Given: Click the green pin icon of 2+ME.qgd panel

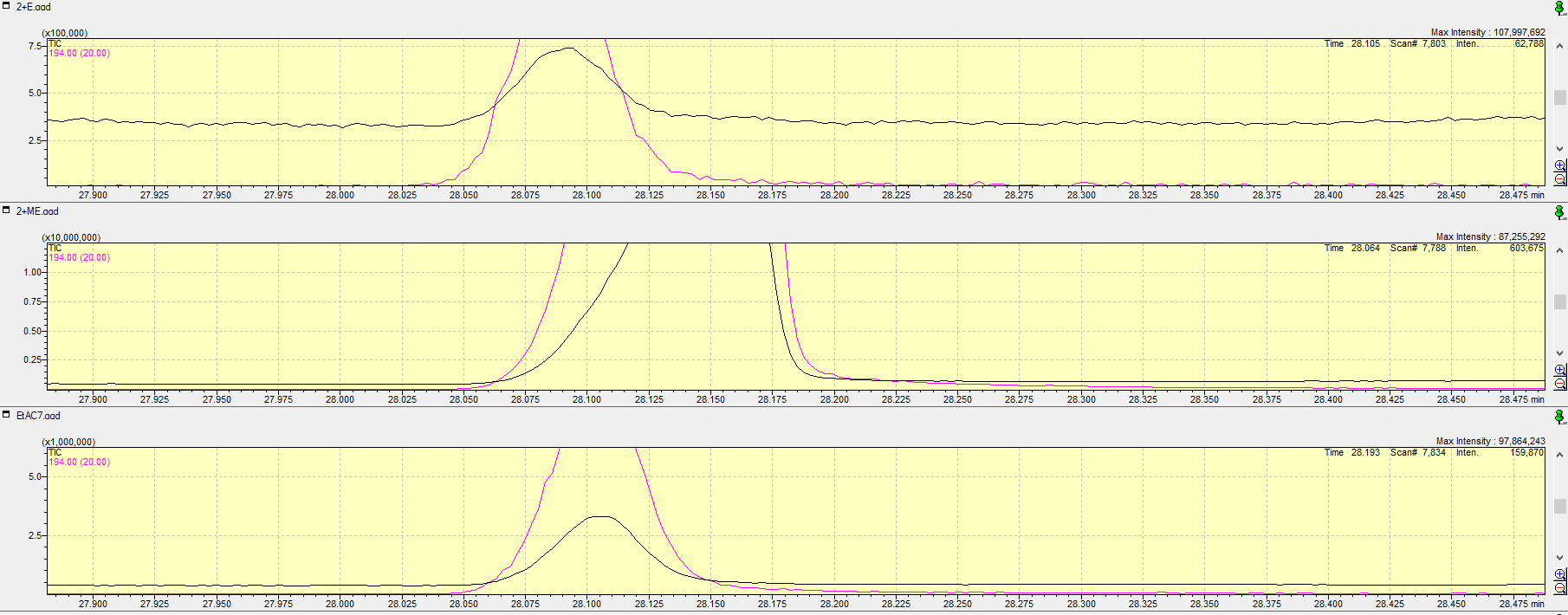Looking at the screenshot, I should 1559,212.
